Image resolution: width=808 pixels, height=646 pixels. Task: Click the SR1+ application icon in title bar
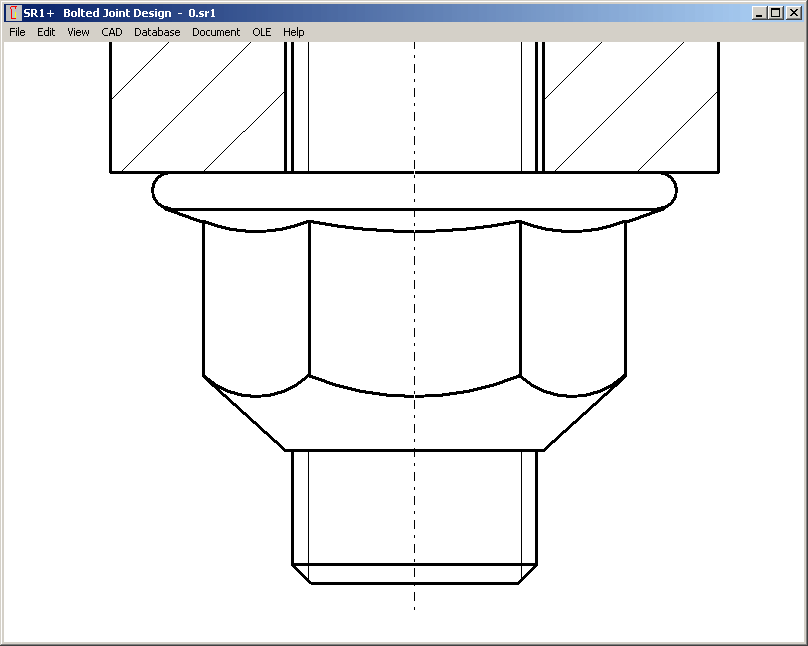click(13, 13)
